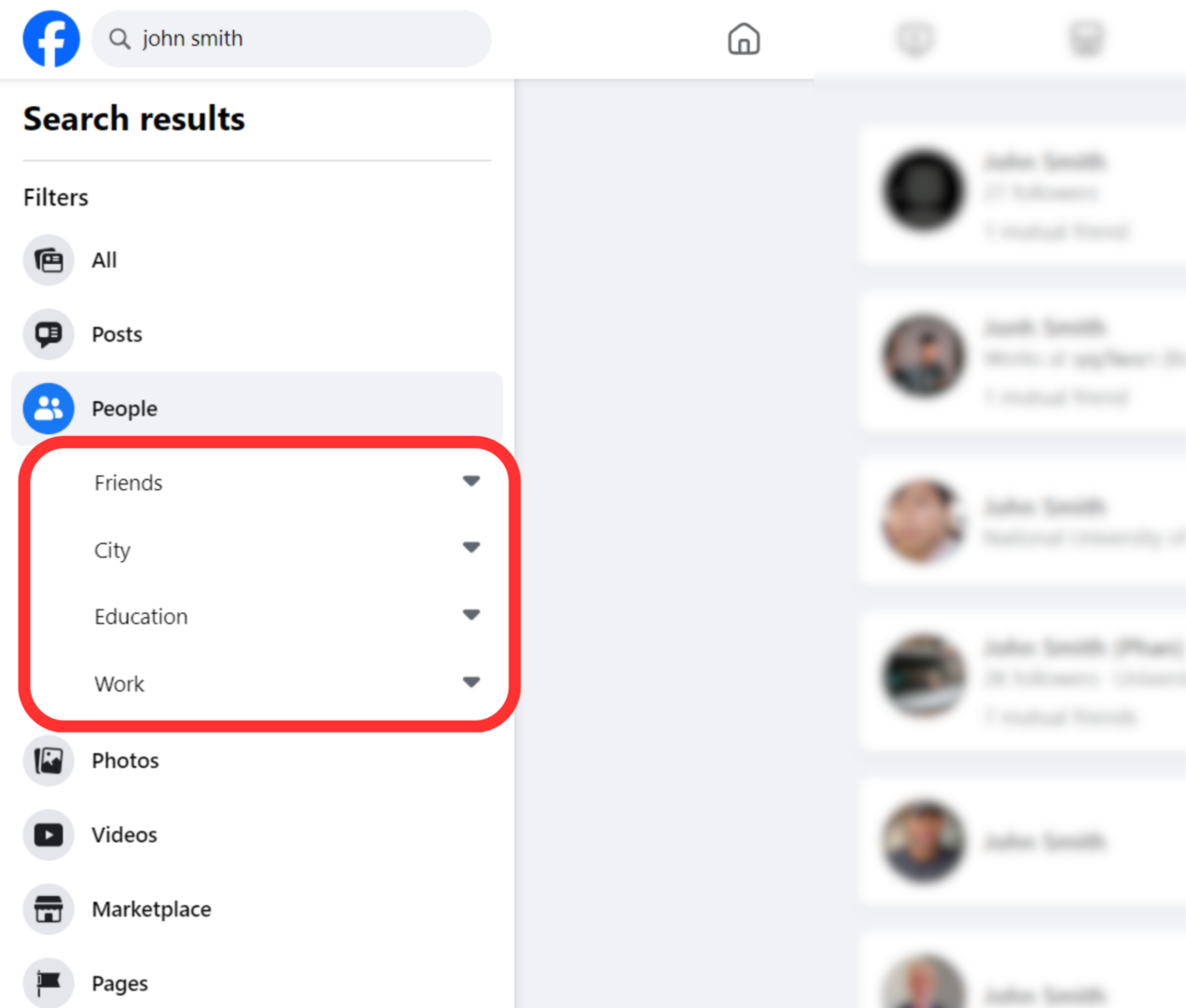Click the Search results heading

point(133,119)
